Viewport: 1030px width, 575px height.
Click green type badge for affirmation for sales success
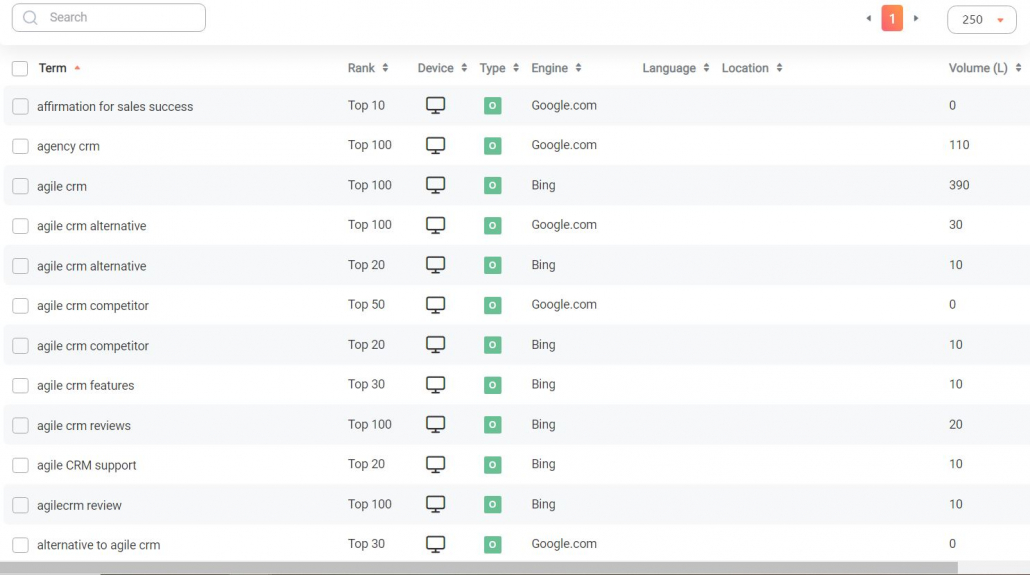[x=493, y=105]
